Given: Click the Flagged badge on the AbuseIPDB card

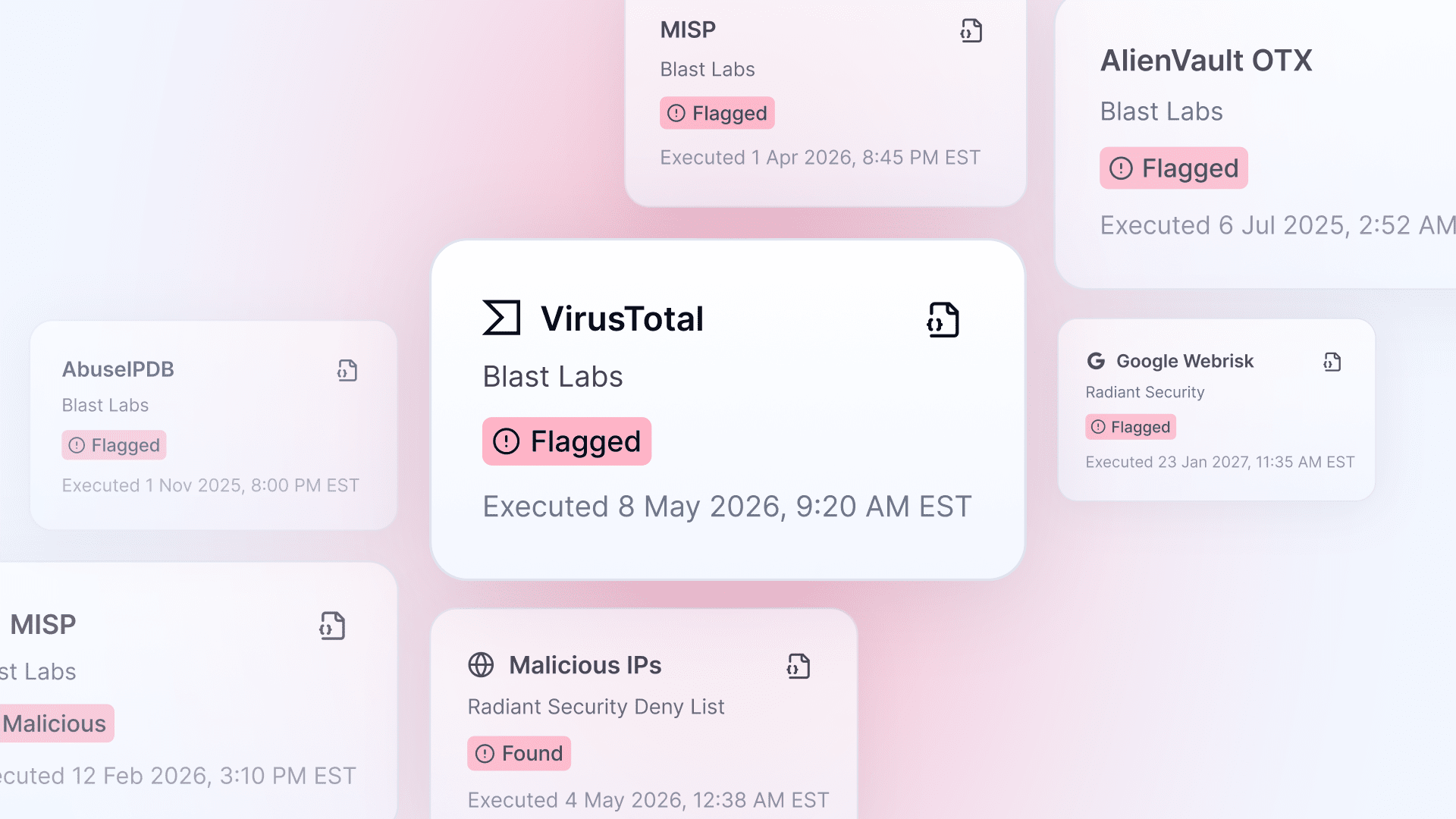Looking at the screenshot, I should point(114,445).
